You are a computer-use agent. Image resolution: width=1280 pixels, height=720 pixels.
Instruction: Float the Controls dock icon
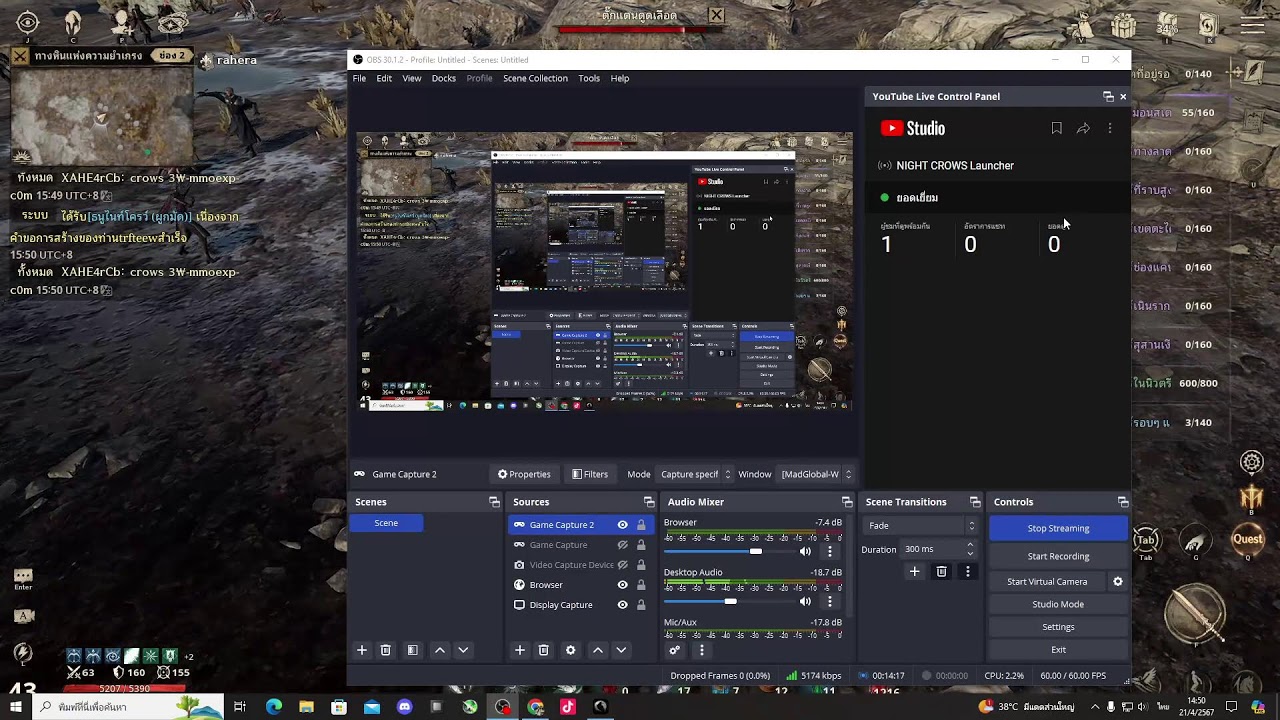[1123, 502]
